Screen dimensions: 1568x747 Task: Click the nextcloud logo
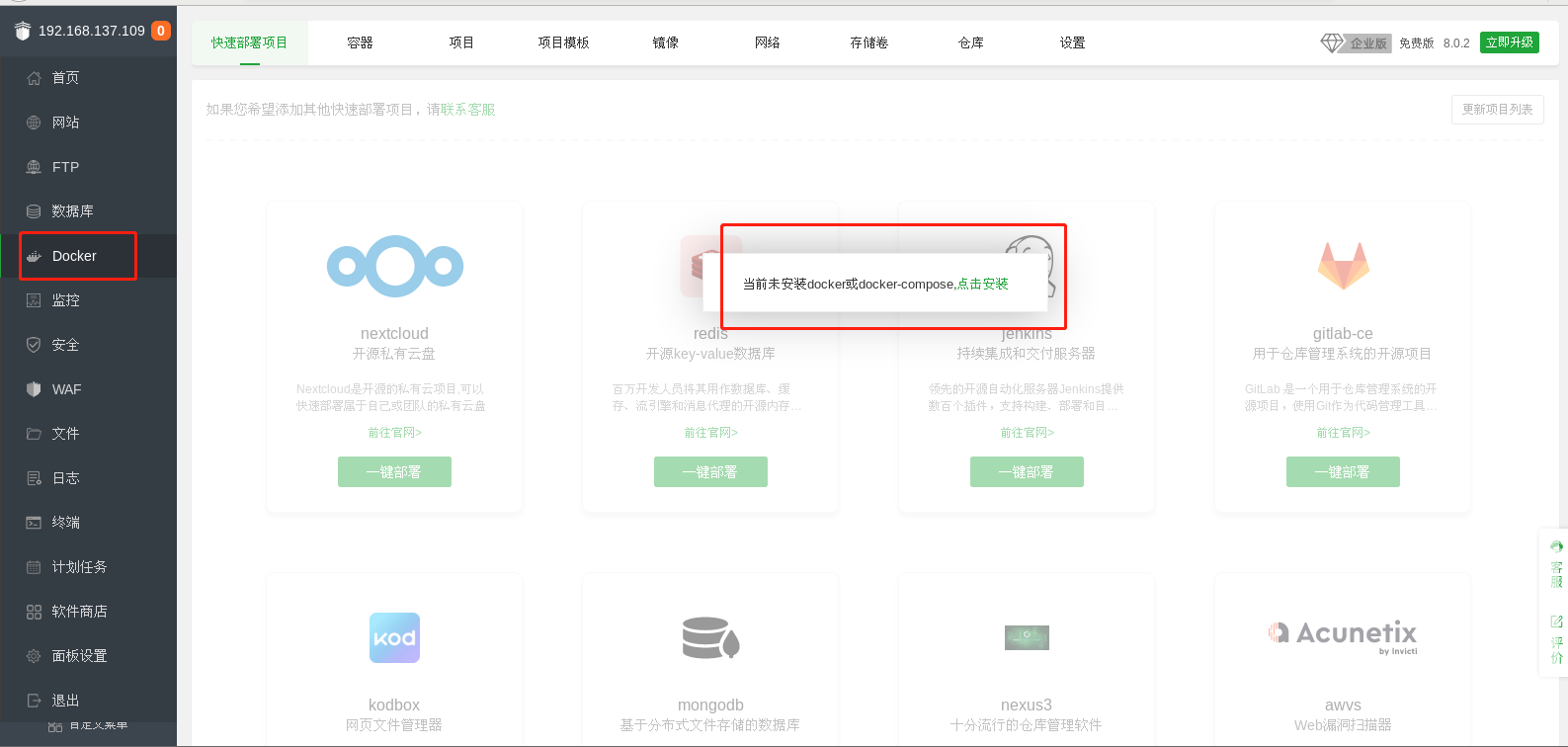coord(395,266)
